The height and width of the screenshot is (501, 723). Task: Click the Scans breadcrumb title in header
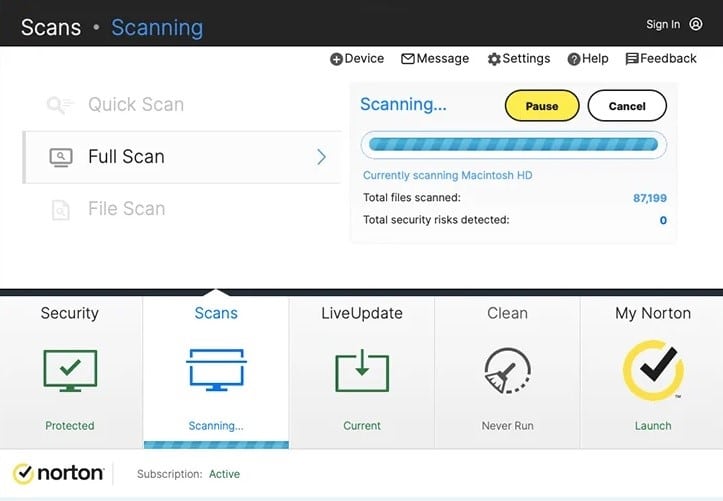click(x=51, y=28)
